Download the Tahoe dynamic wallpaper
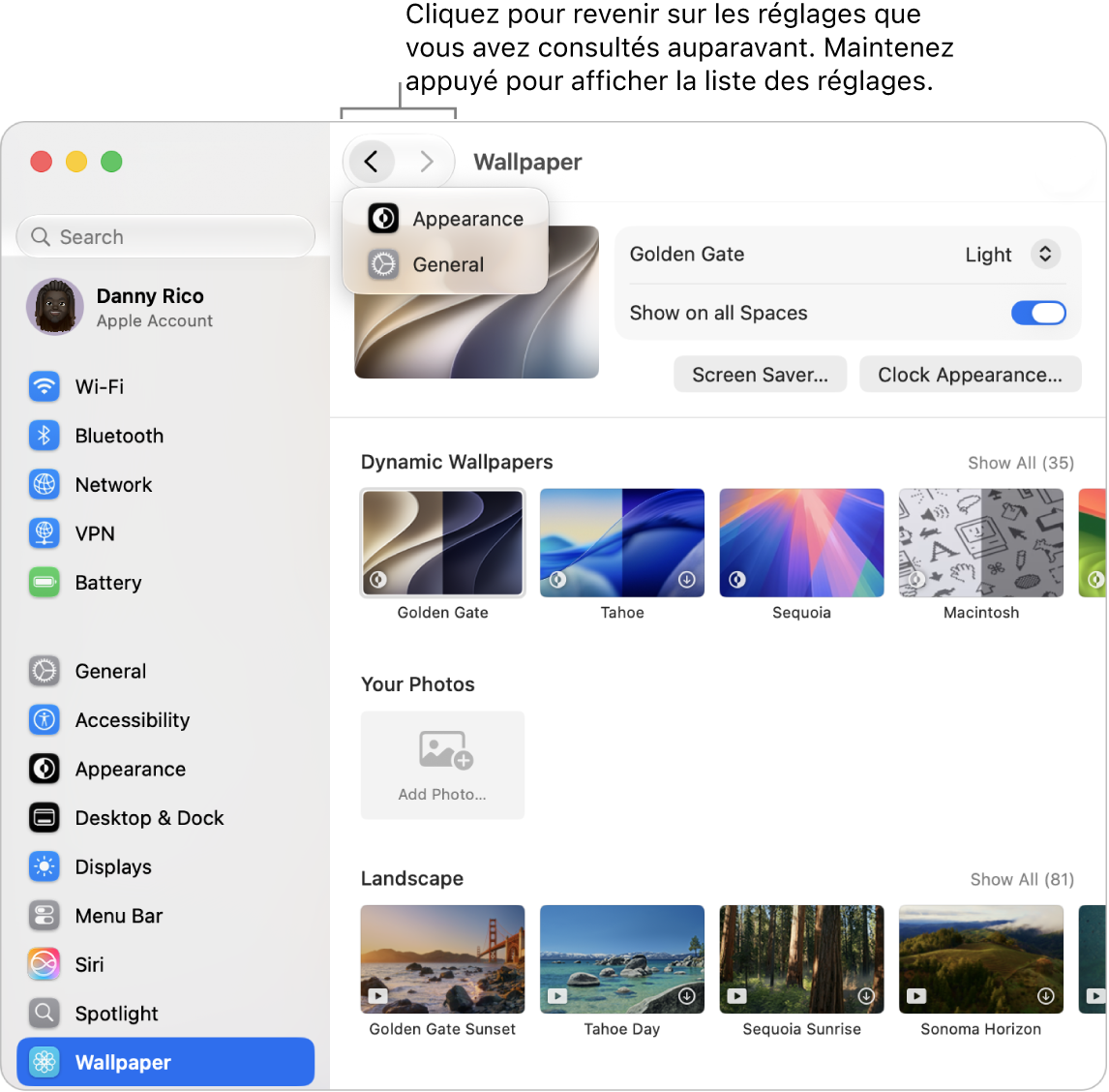Viewport: 1109px width, 1092px height. [x=686, y=580]
